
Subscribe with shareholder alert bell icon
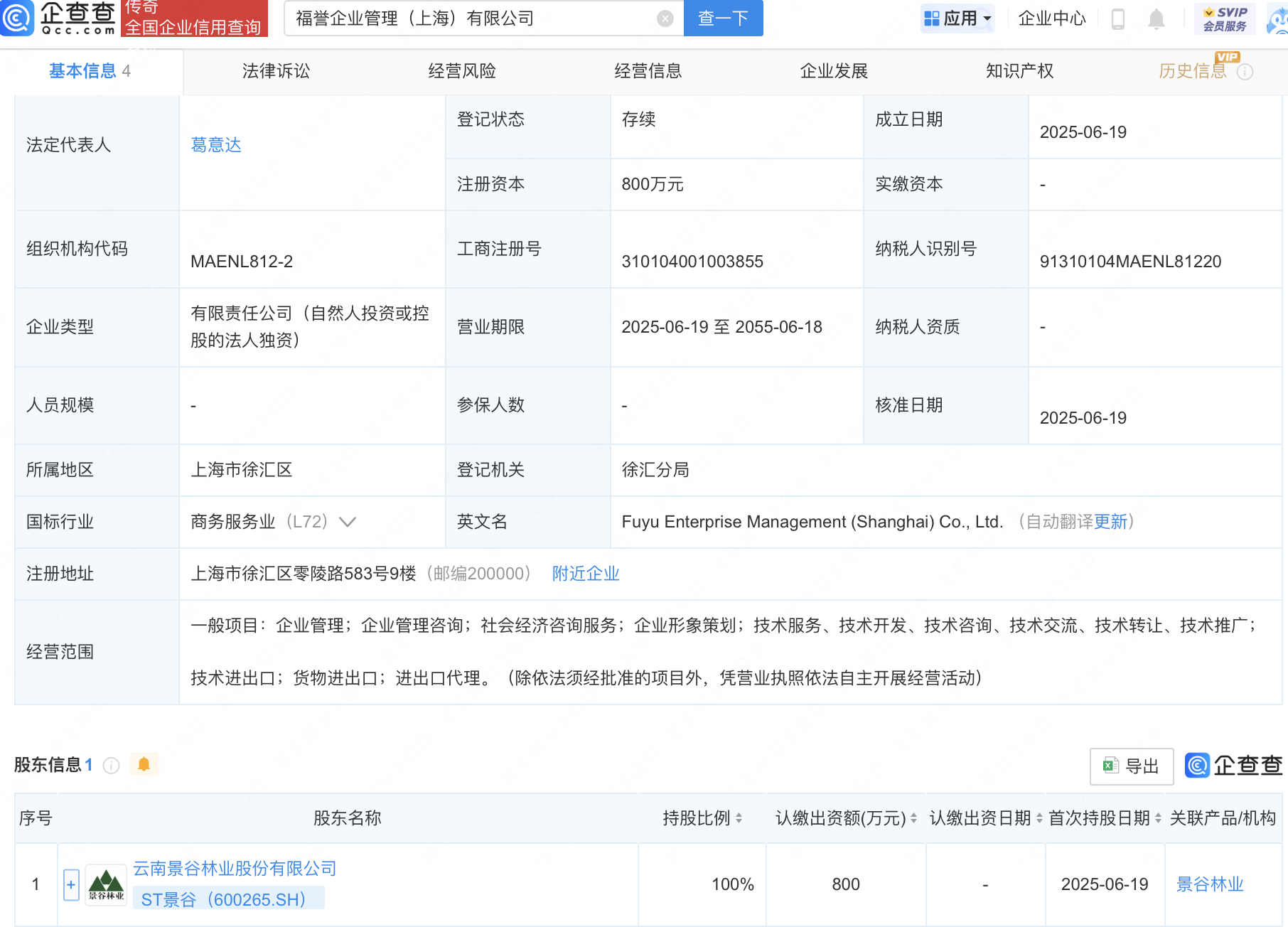(144, 764)
